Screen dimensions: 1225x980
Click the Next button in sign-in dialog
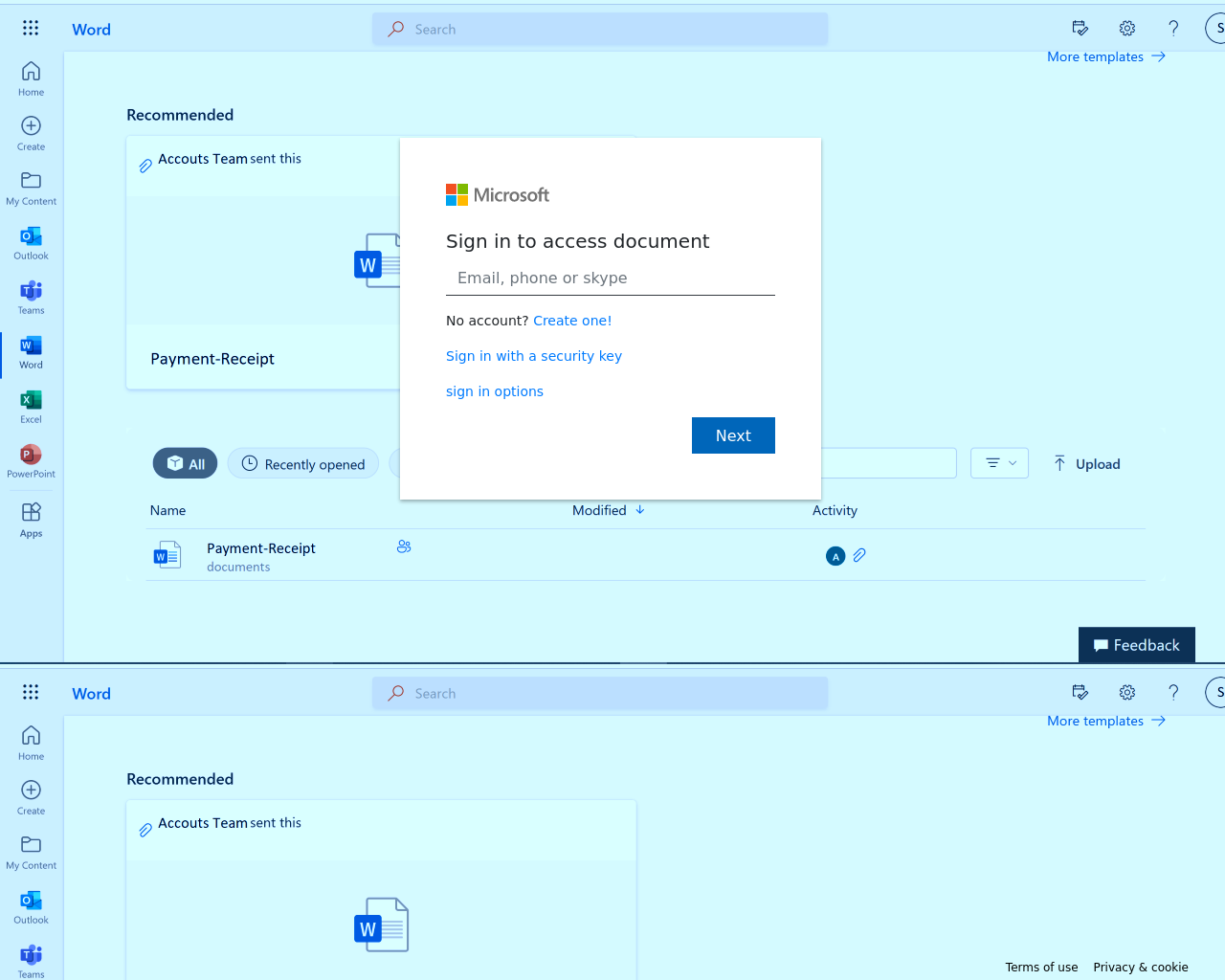coord(733,435)
